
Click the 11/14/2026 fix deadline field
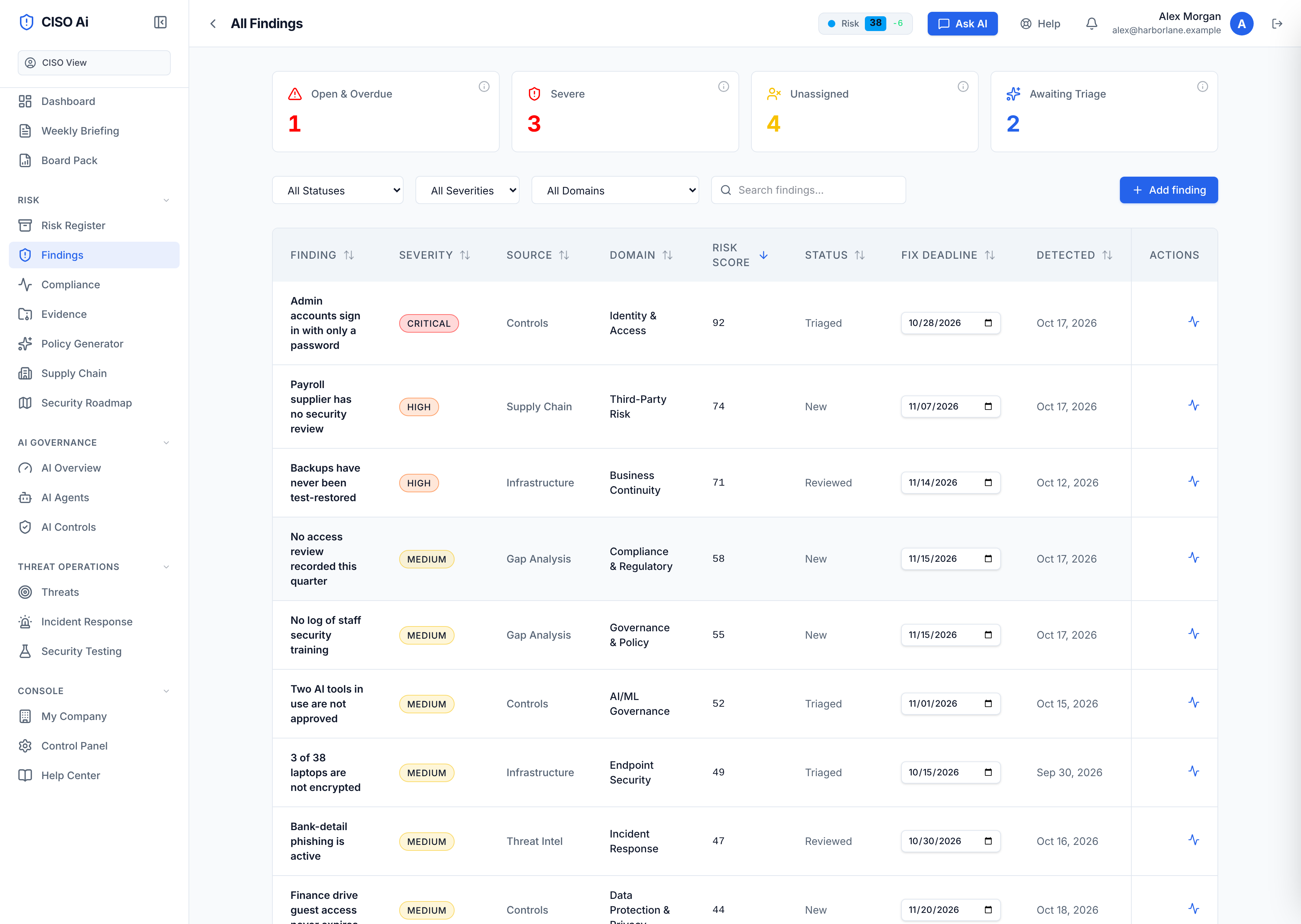click(950, 482)
